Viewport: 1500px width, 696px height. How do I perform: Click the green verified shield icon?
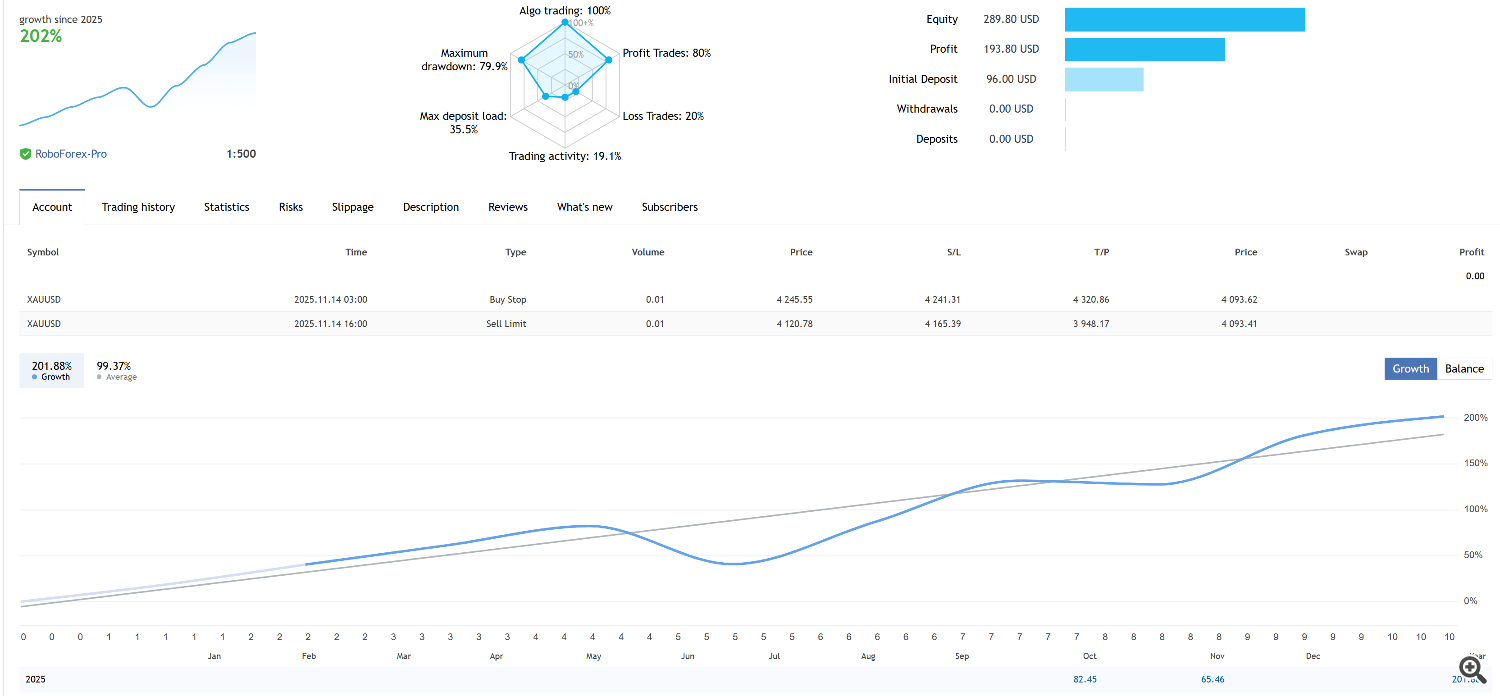[25, 154]
